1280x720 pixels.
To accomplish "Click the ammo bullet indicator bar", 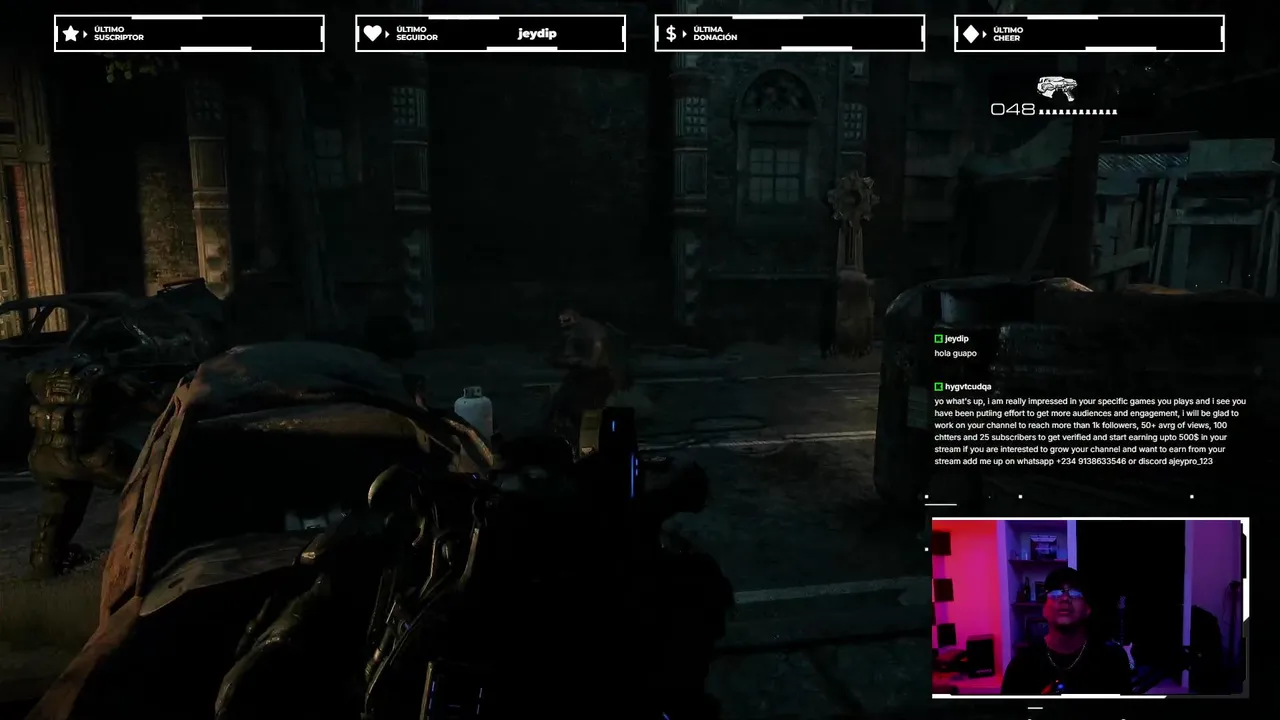I will coord(1078,110).
